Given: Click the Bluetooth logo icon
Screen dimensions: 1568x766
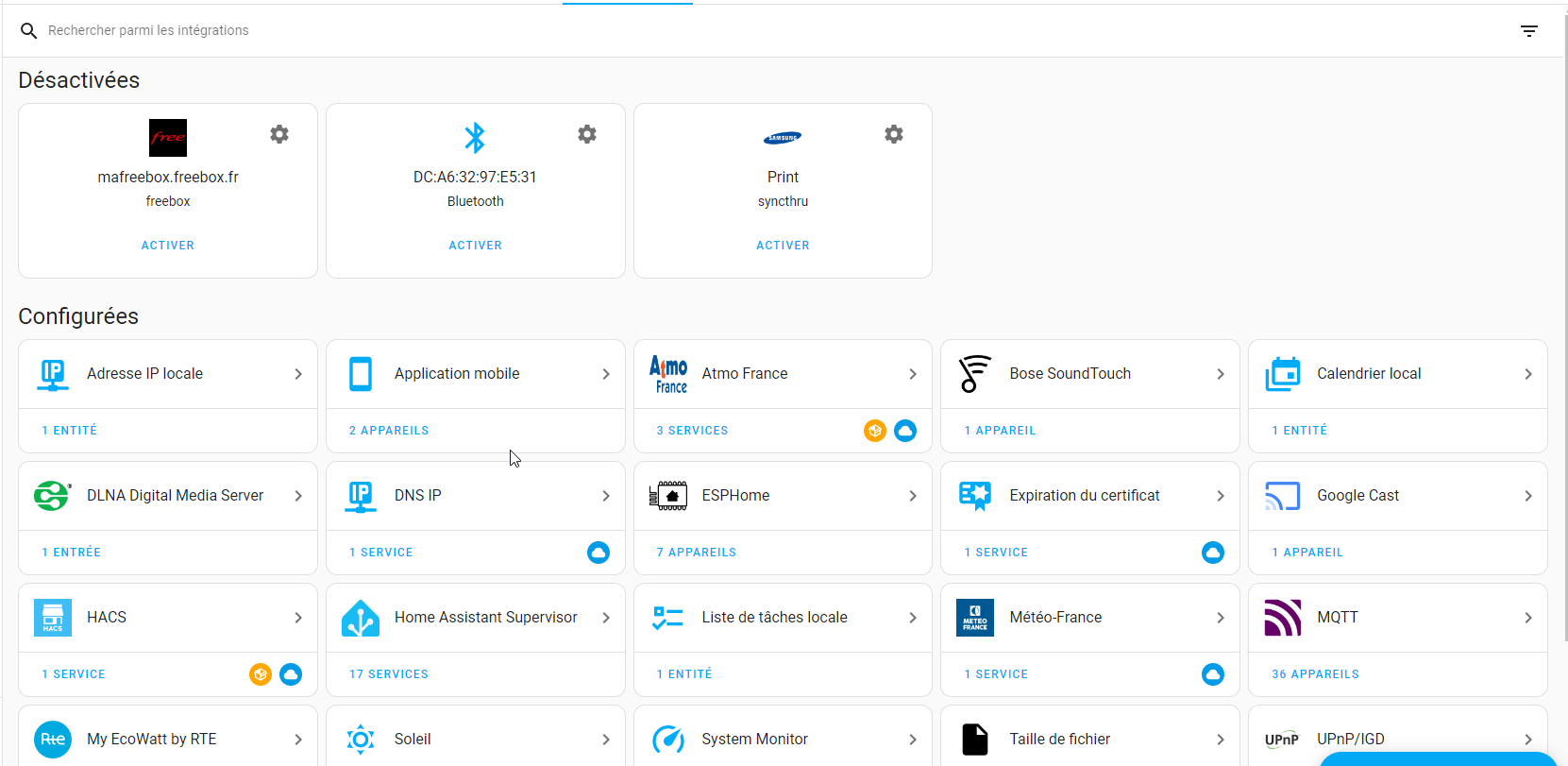Looking at the screenshot, I should pos(475,138).
